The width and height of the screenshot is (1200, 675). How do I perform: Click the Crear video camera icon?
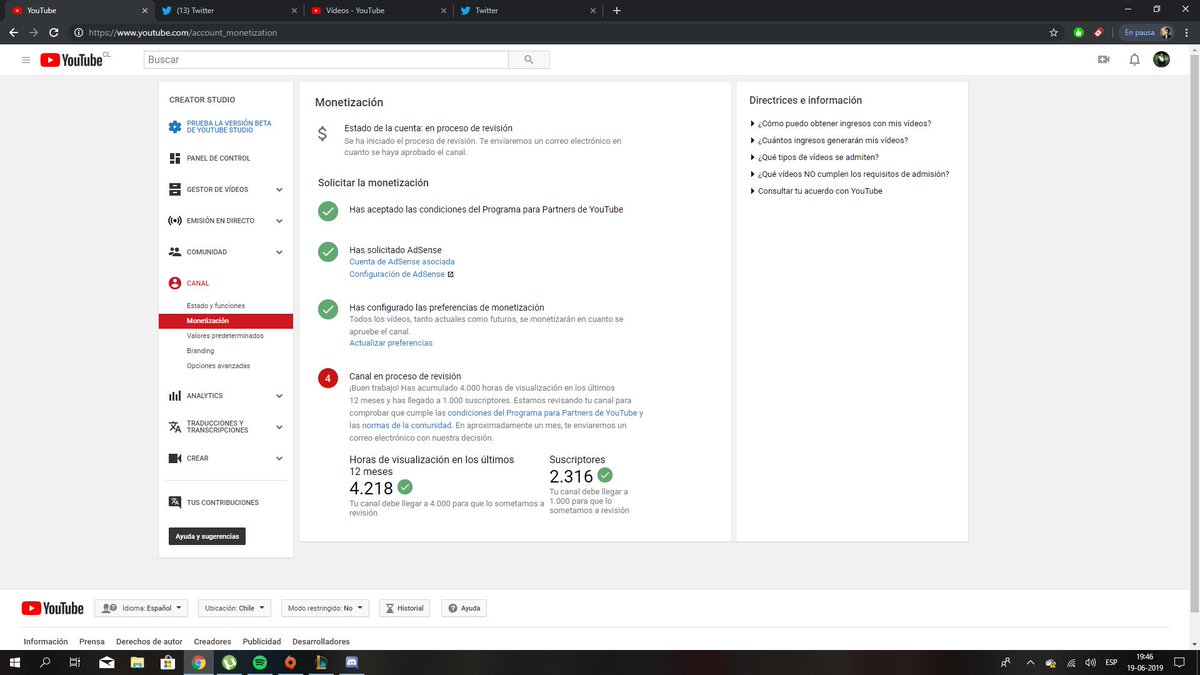(x=175, y=458)
